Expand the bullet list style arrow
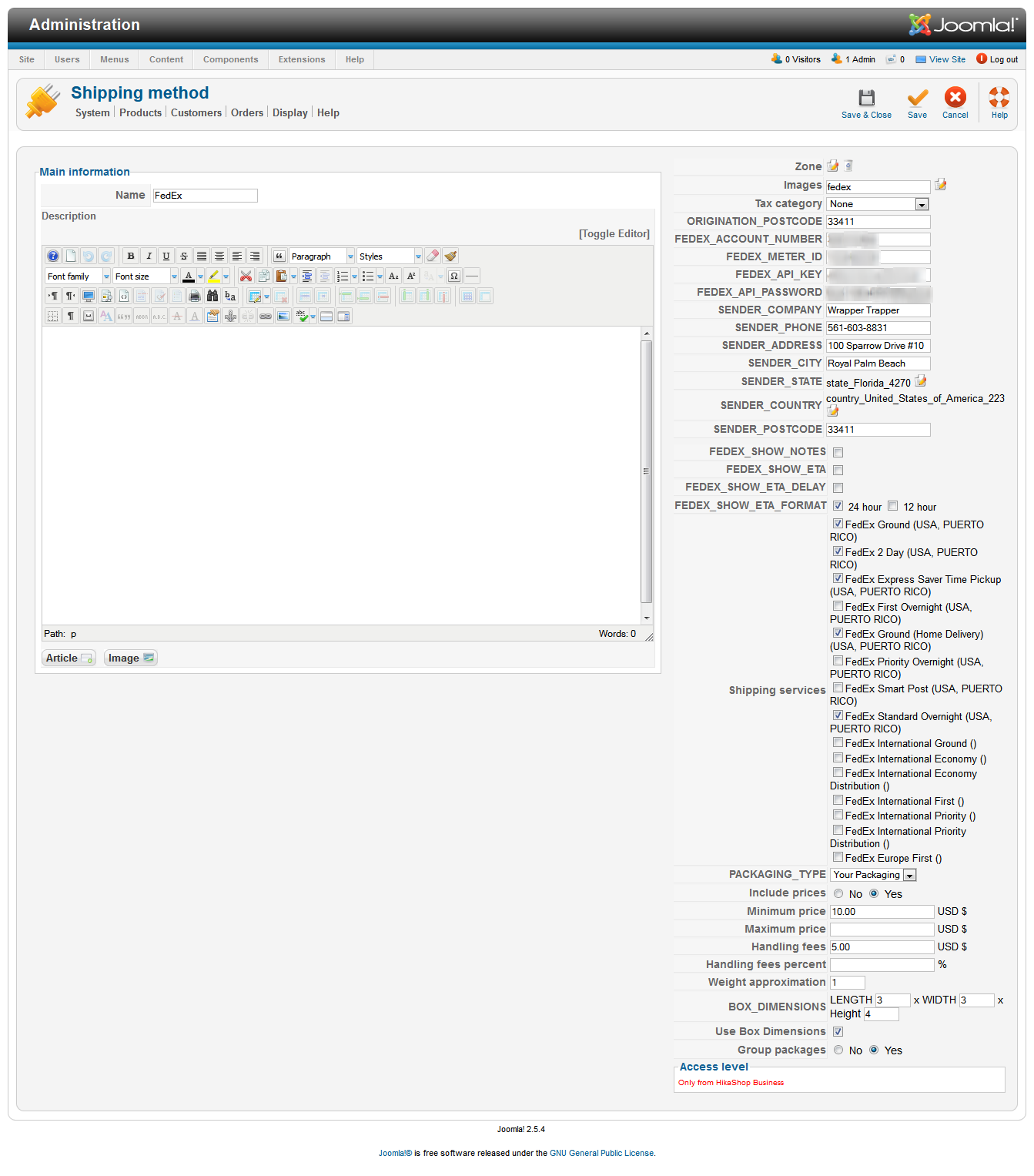 (380, 276)
